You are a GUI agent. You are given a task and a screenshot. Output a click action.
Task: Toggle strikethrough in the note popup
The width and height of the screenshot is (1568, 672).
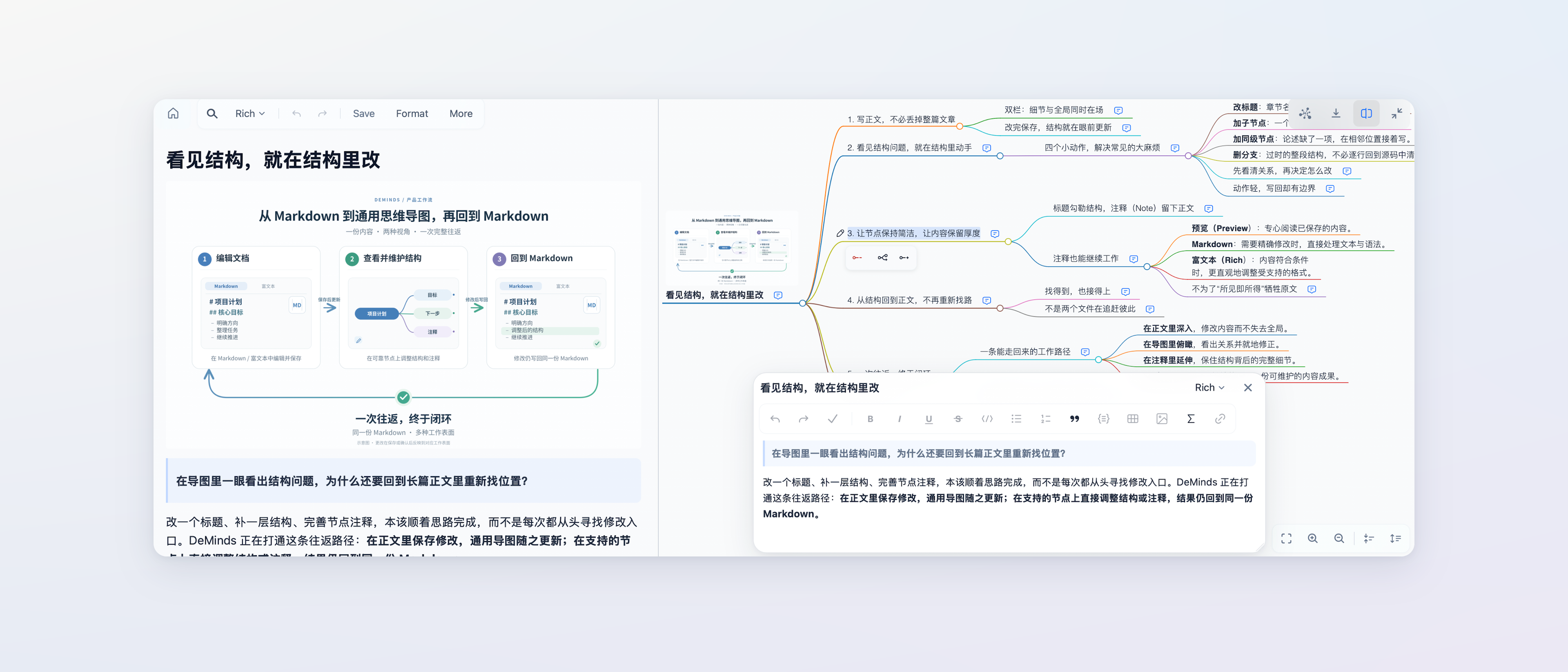pyautogui.click(x=958, y=419)
